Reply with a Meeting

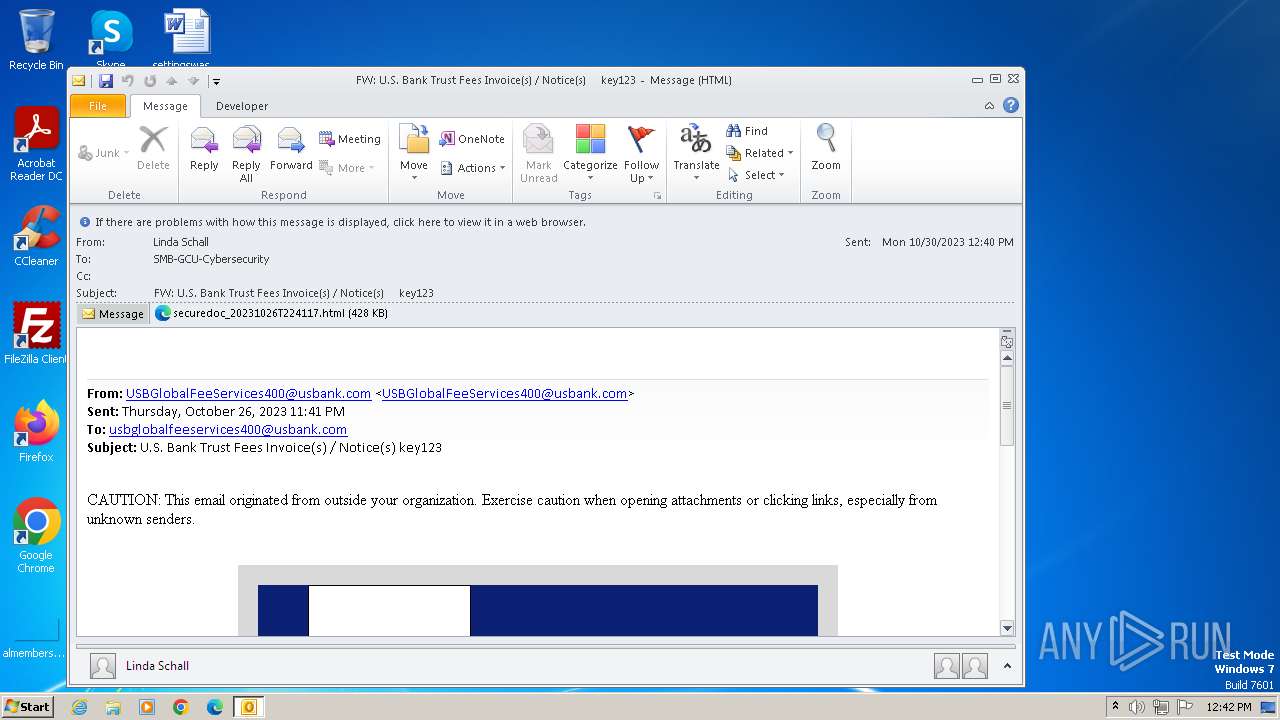(x=350, y=139)
